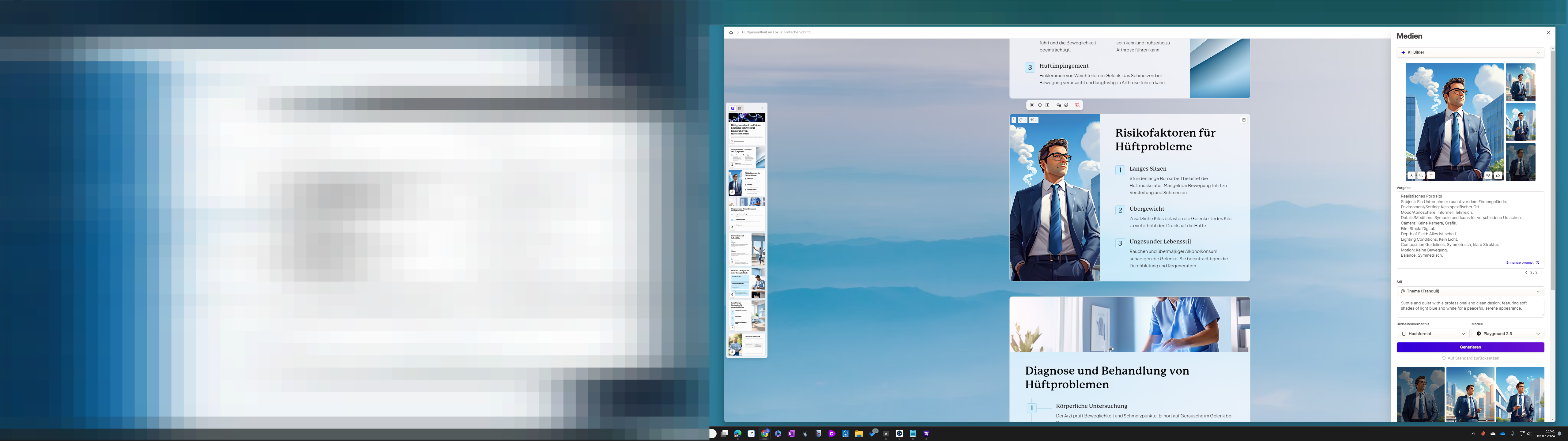Click the Generieren button
The image size is (1568, 441).
coord(1470,347)
